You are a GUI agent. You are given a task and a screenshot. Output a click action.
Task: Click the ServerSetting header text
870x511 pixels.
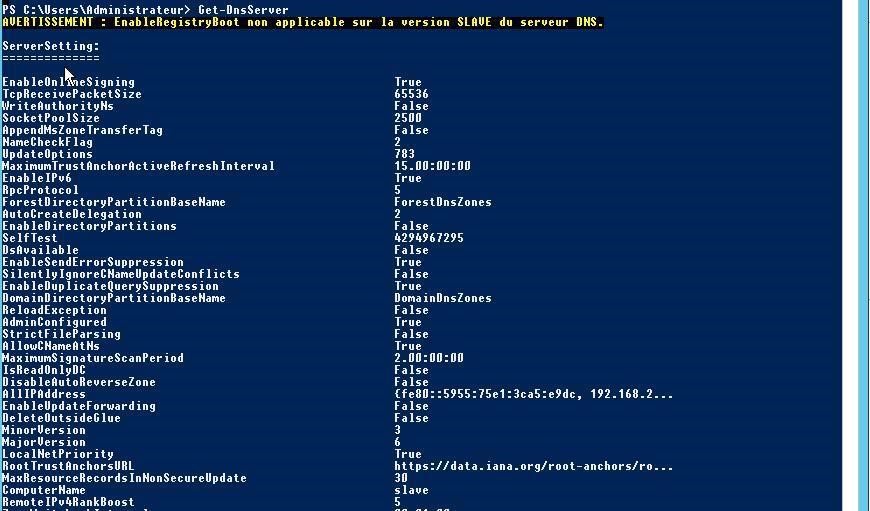(51, 46)
